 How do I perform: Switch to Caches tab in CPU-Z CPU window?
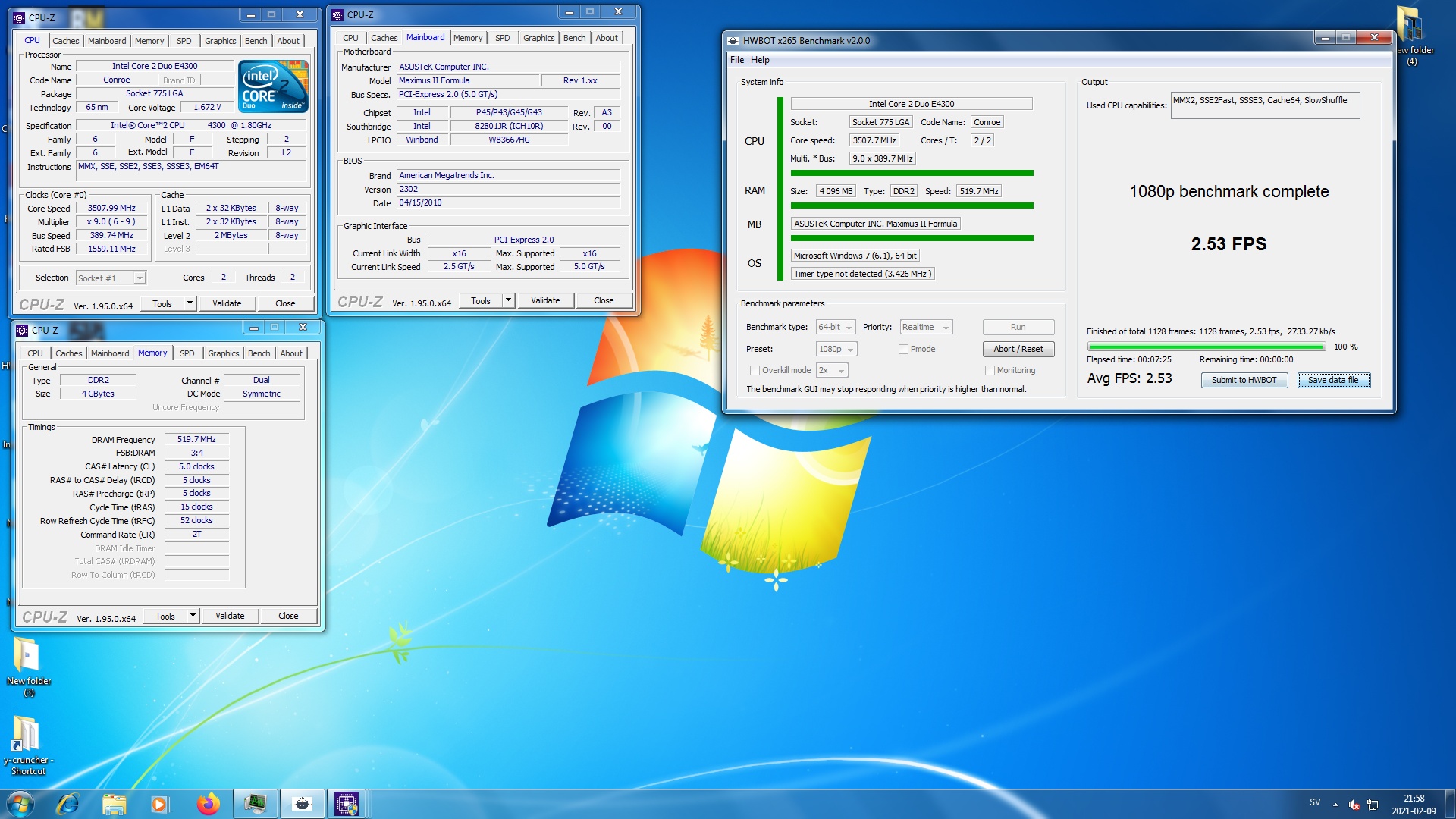pyautogui.click(x=65, y=41)
